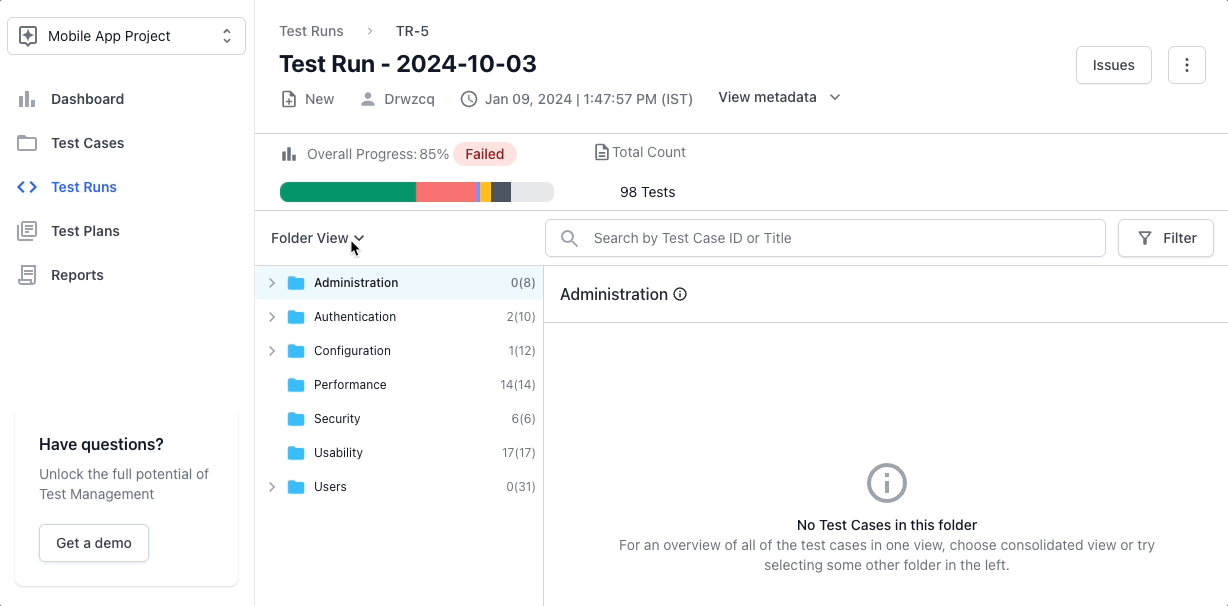The image size is (1228, 606).
Task: Open the Mobile App Project switcher
Action: point(126,36)
